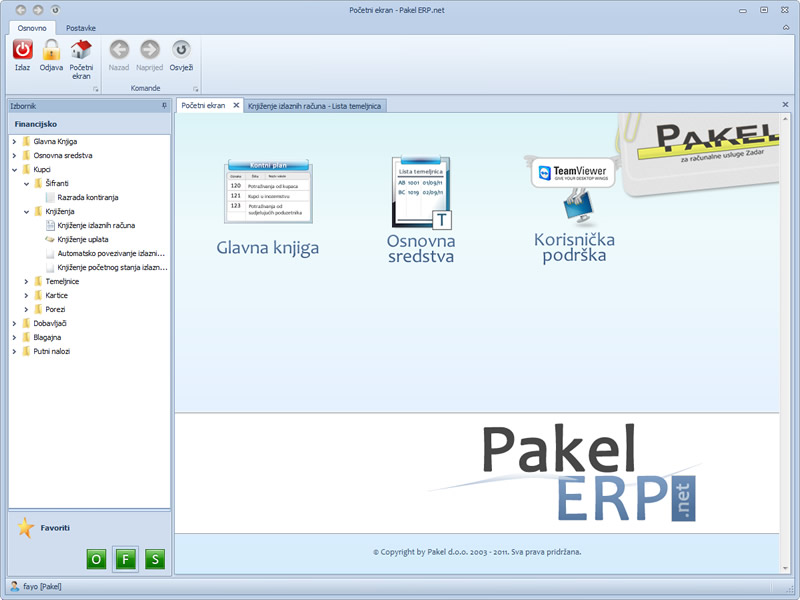Expand the Dobavljači tree node
The width and height of the screenshot is (800, 600).
14,323
